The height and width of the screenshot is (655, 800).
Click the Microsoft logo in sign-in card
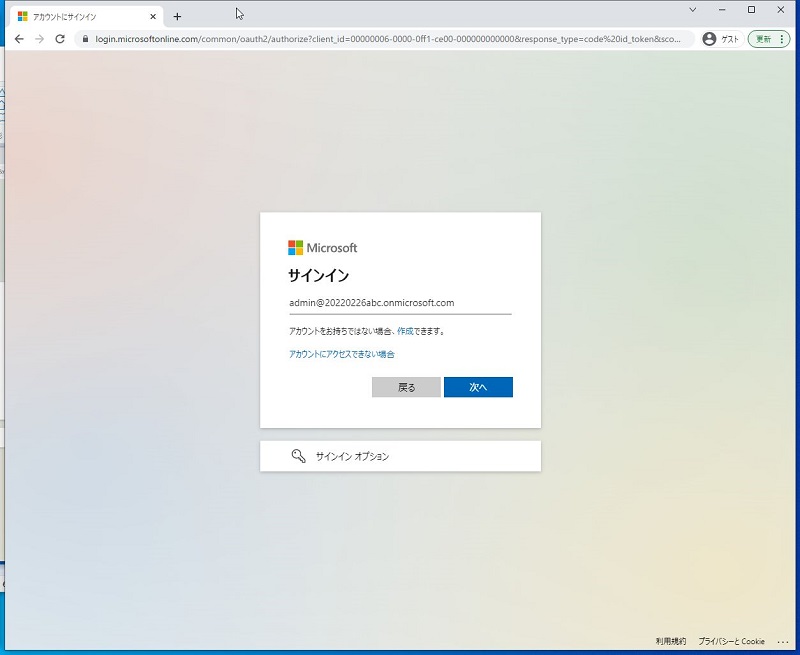click(322, 248)
